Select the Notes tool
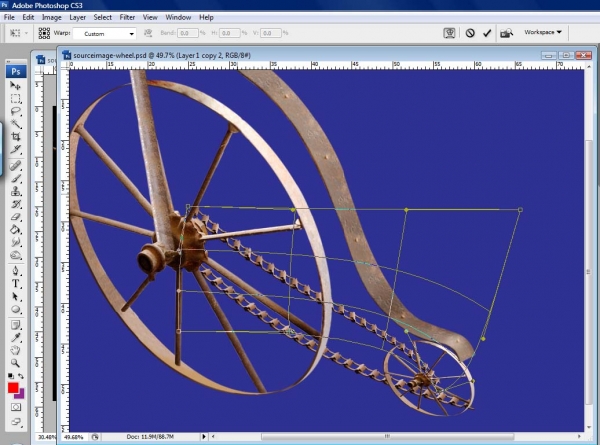This screenshot has height=445, width=600. click(15, 325)
